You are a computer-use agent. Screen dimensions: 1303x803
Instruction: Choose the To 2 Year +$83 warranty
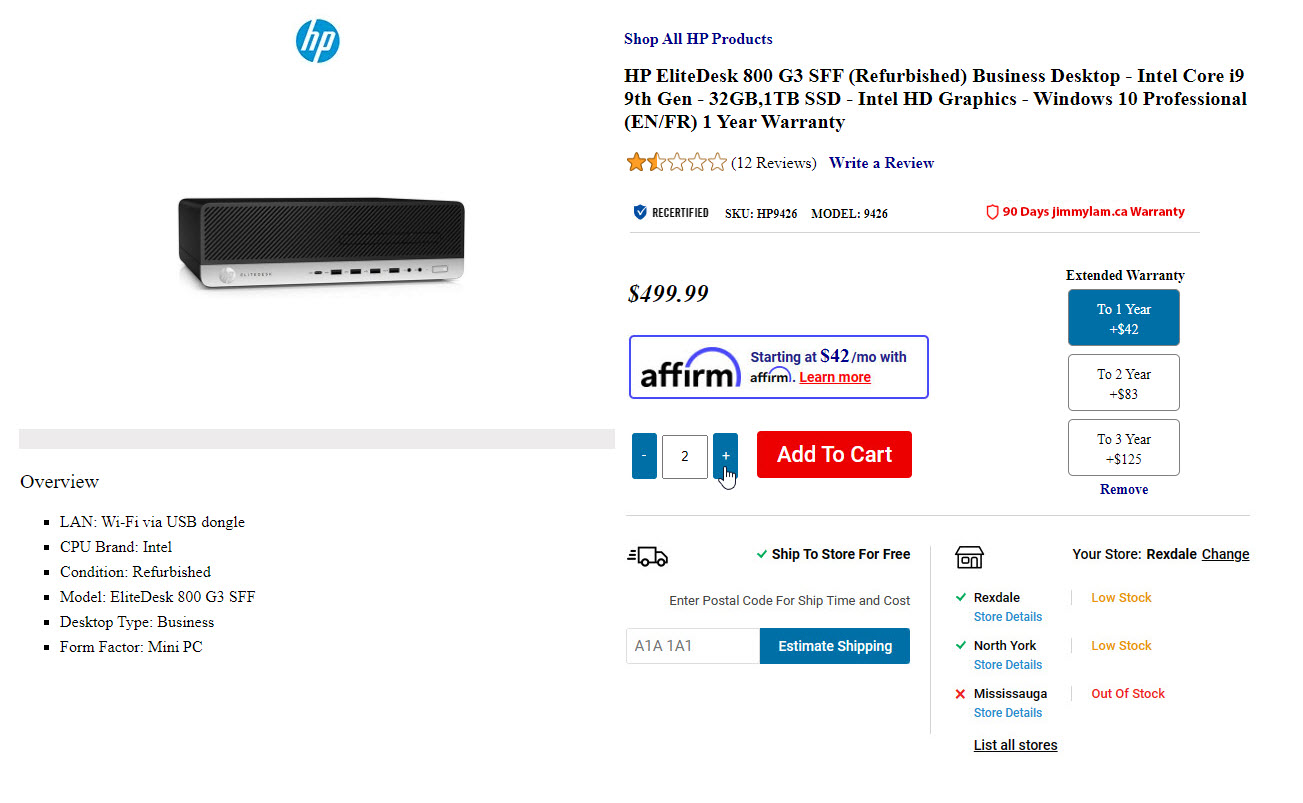point(1123,383)
